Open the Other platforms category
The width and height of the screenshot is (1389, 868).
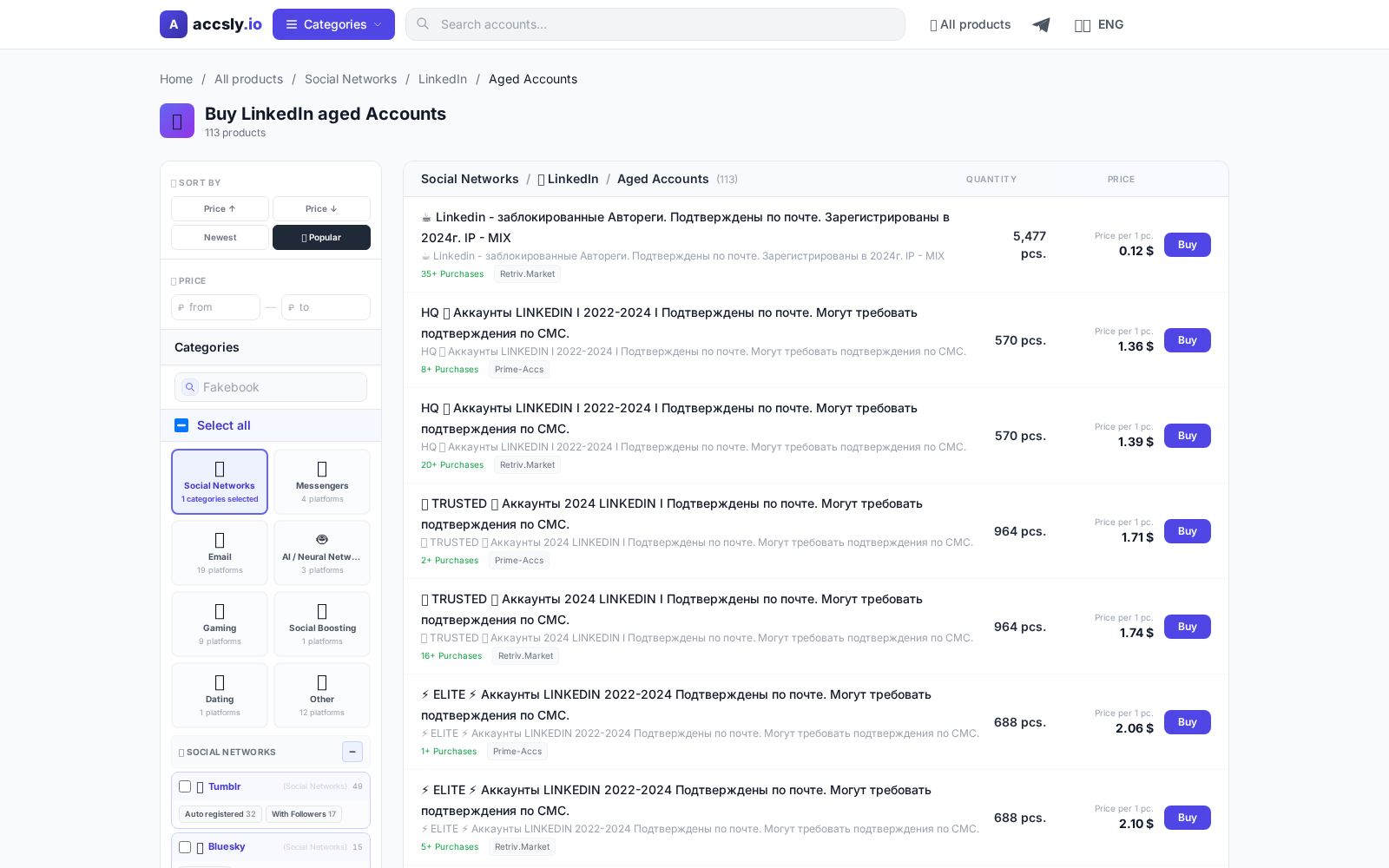[322, 694]
